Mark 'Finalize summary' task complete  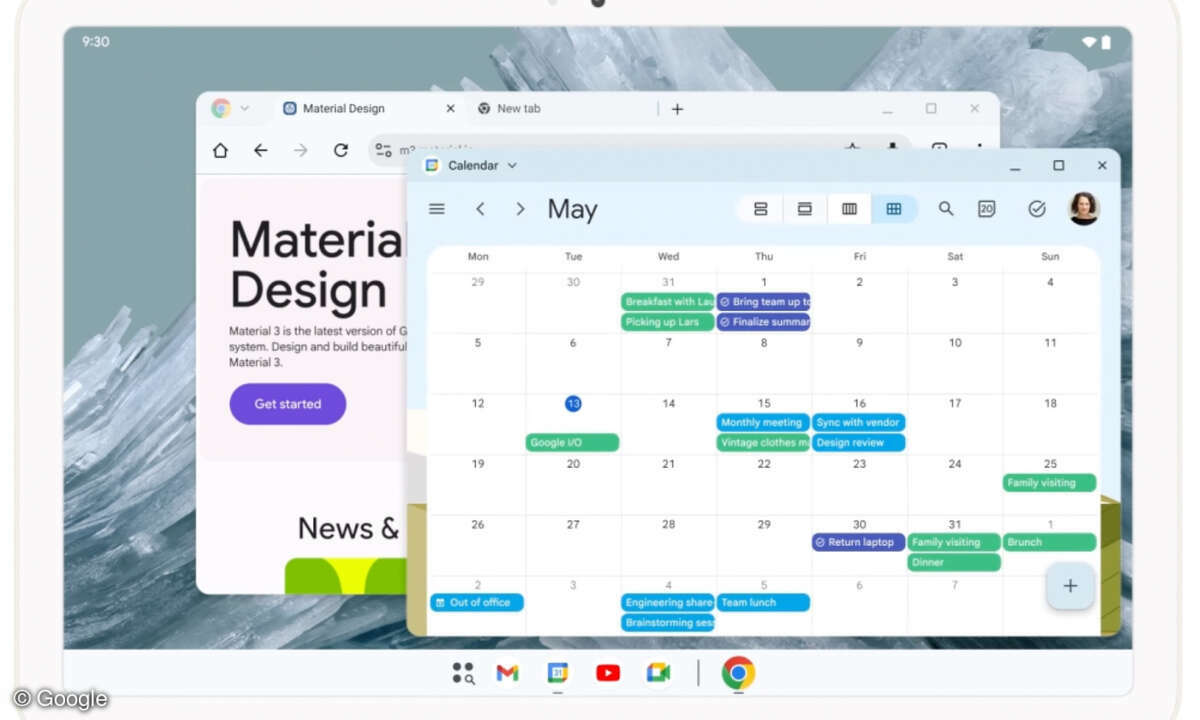(x=725, y=322)
